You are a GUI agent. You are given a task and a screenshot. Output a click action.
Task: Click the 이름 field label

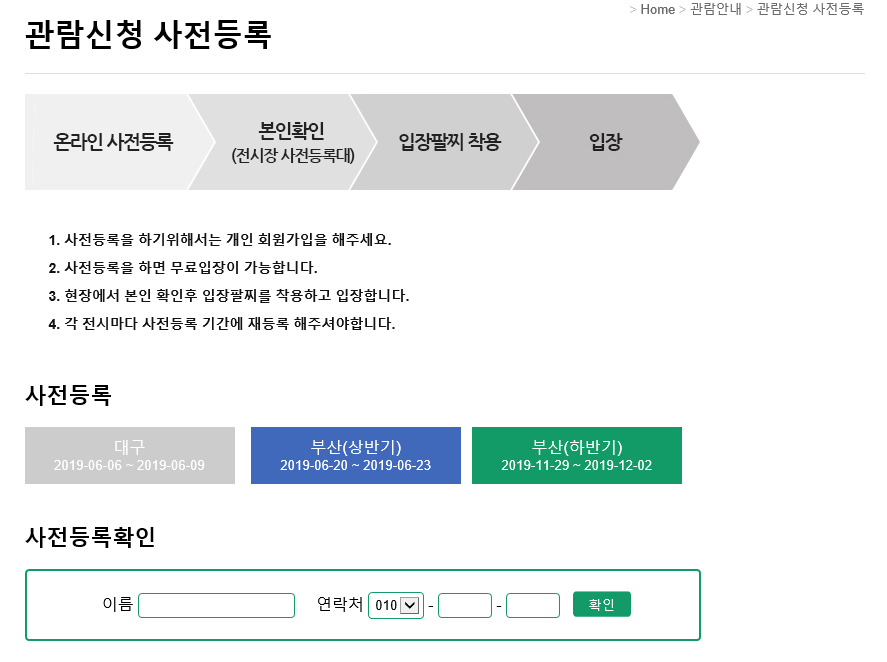tap(118, 604)
